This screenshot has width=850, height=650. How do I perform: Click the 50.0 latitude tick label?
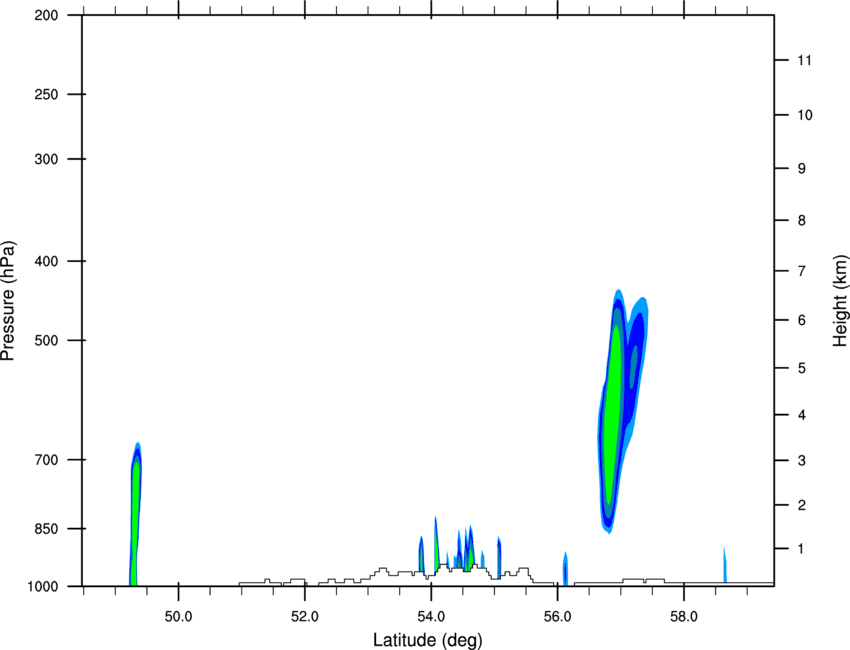pos(178,617)
